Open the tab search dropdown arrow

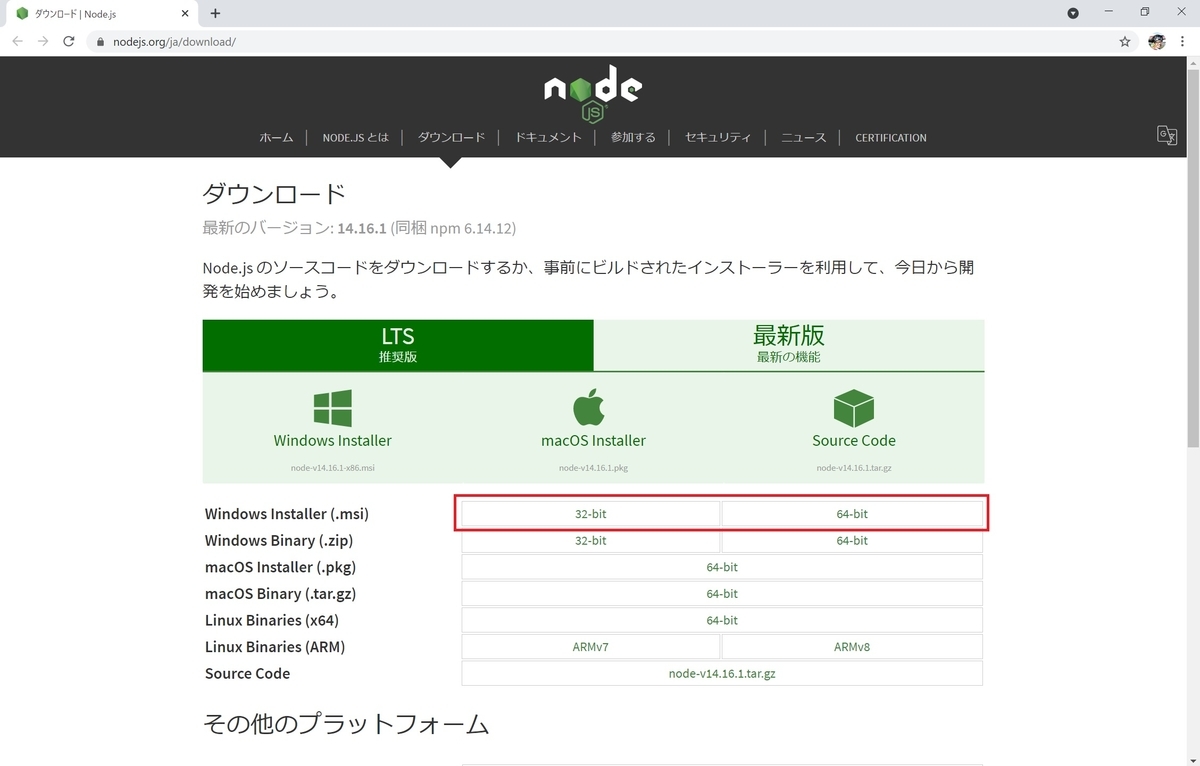click(x=1073, y=13)
